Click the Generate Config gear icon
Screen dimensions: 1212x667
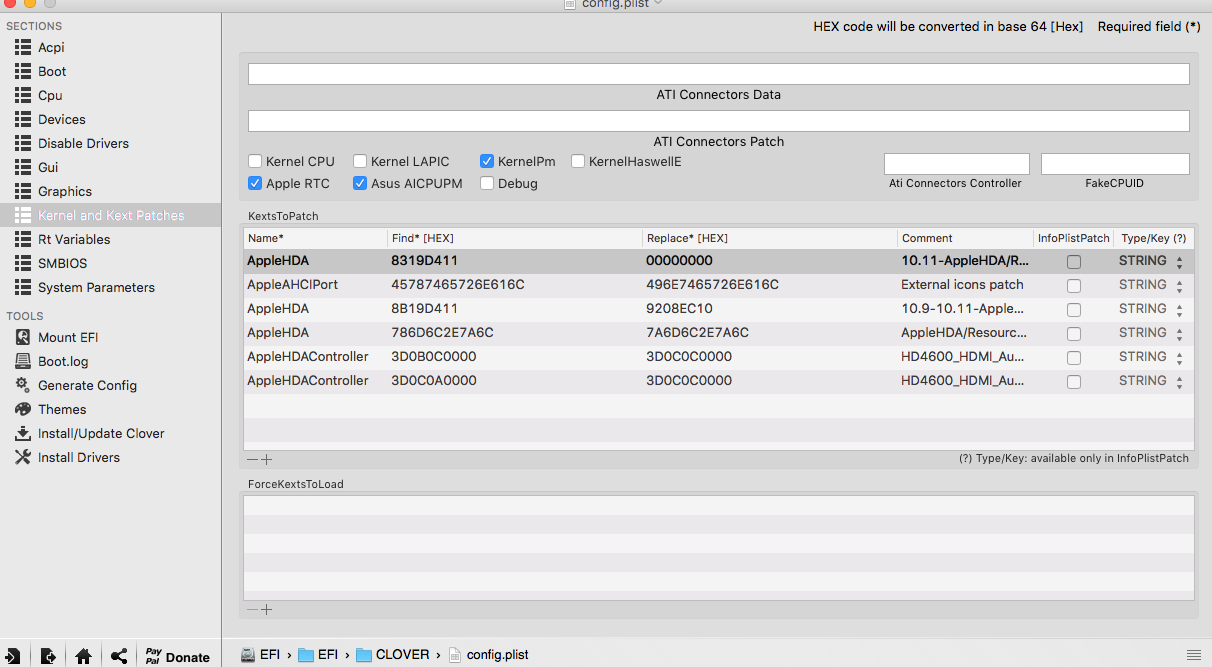22,385
